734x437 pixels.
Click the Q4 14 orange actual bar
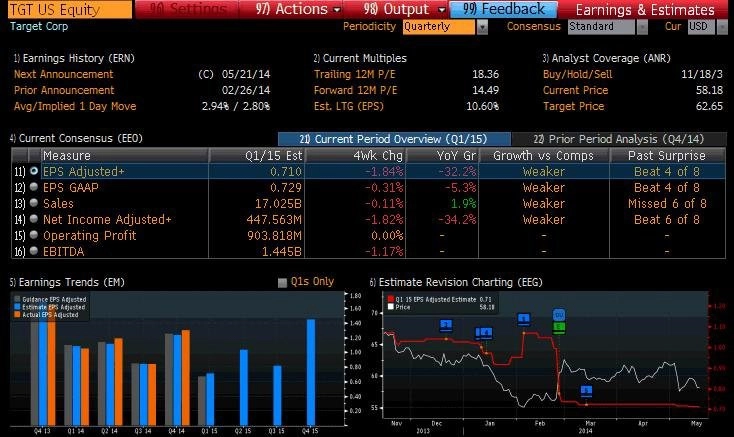click(x=186, y=378)
